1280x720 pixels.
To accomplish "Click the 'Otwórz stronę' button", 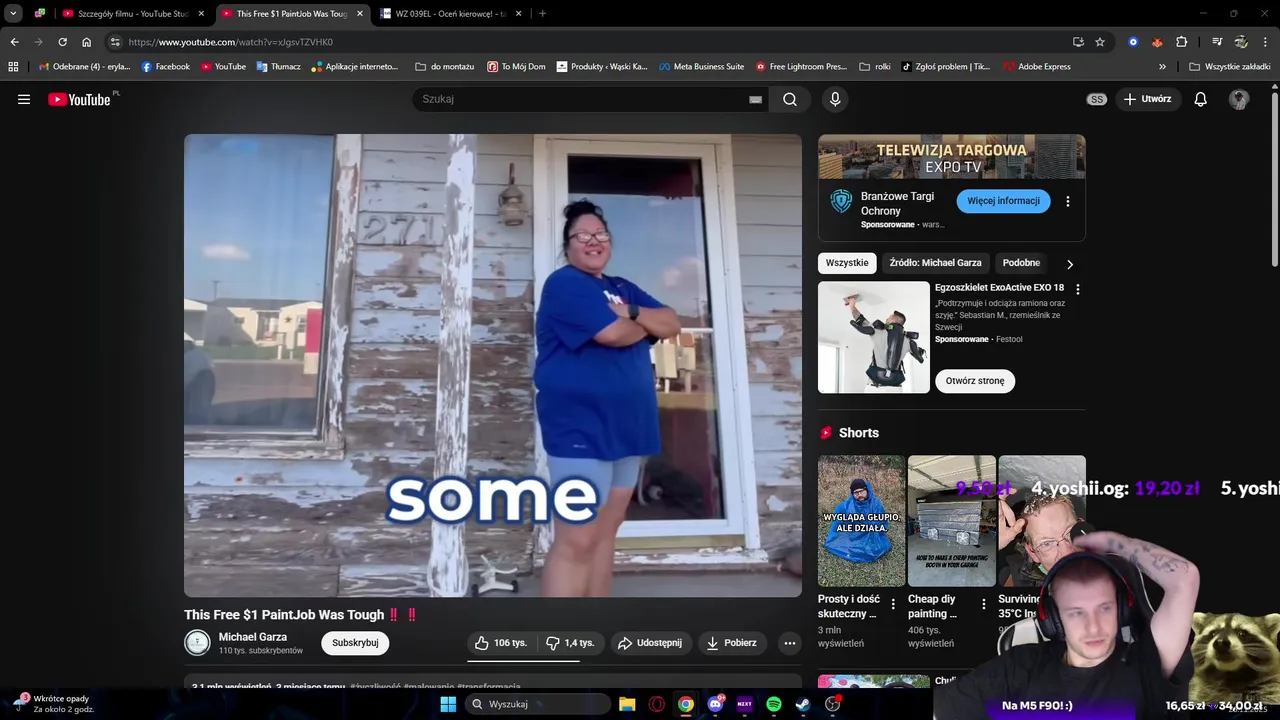I will tap(975, 381).
